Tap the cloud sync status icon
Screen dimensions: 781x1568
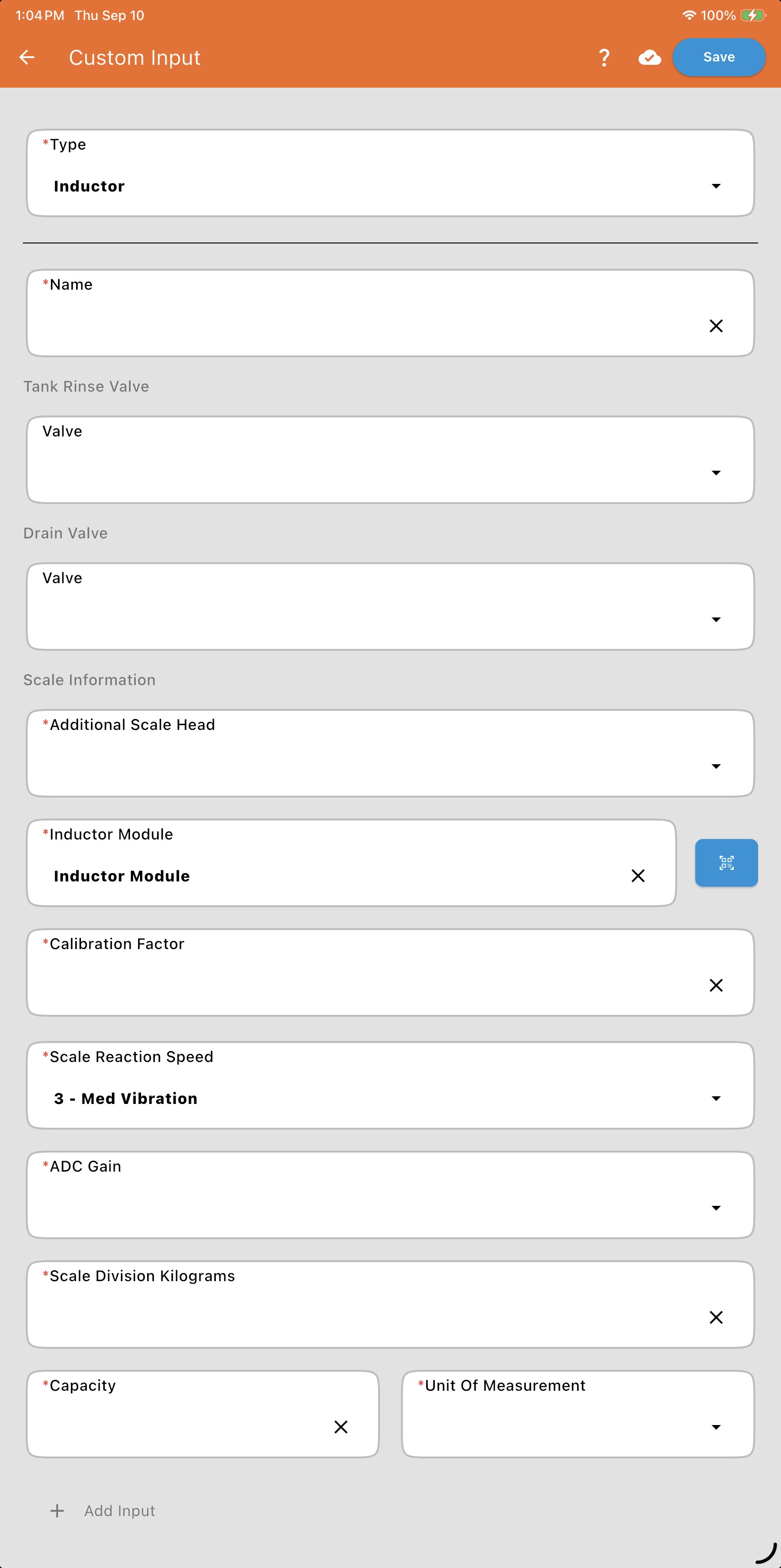click(650, 57)
